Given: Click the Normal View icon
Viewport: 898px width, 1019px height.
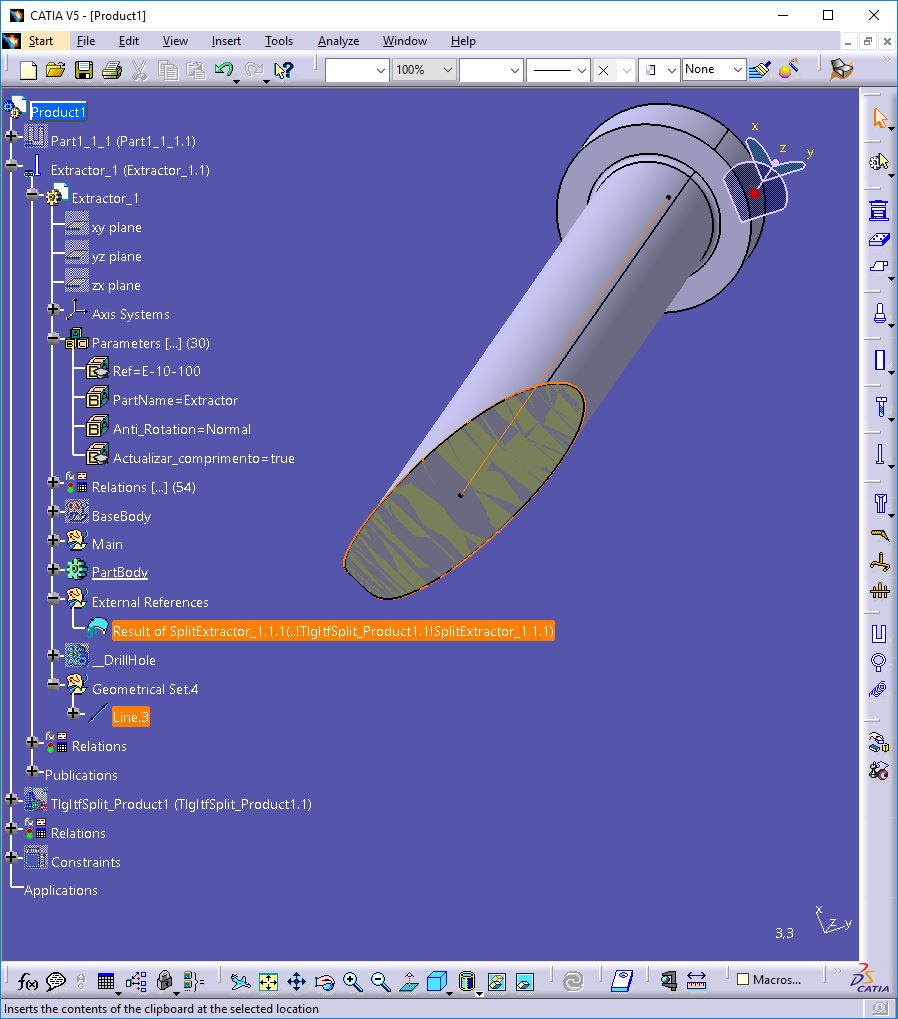Looking at the screenshot, I should [409, 981].
